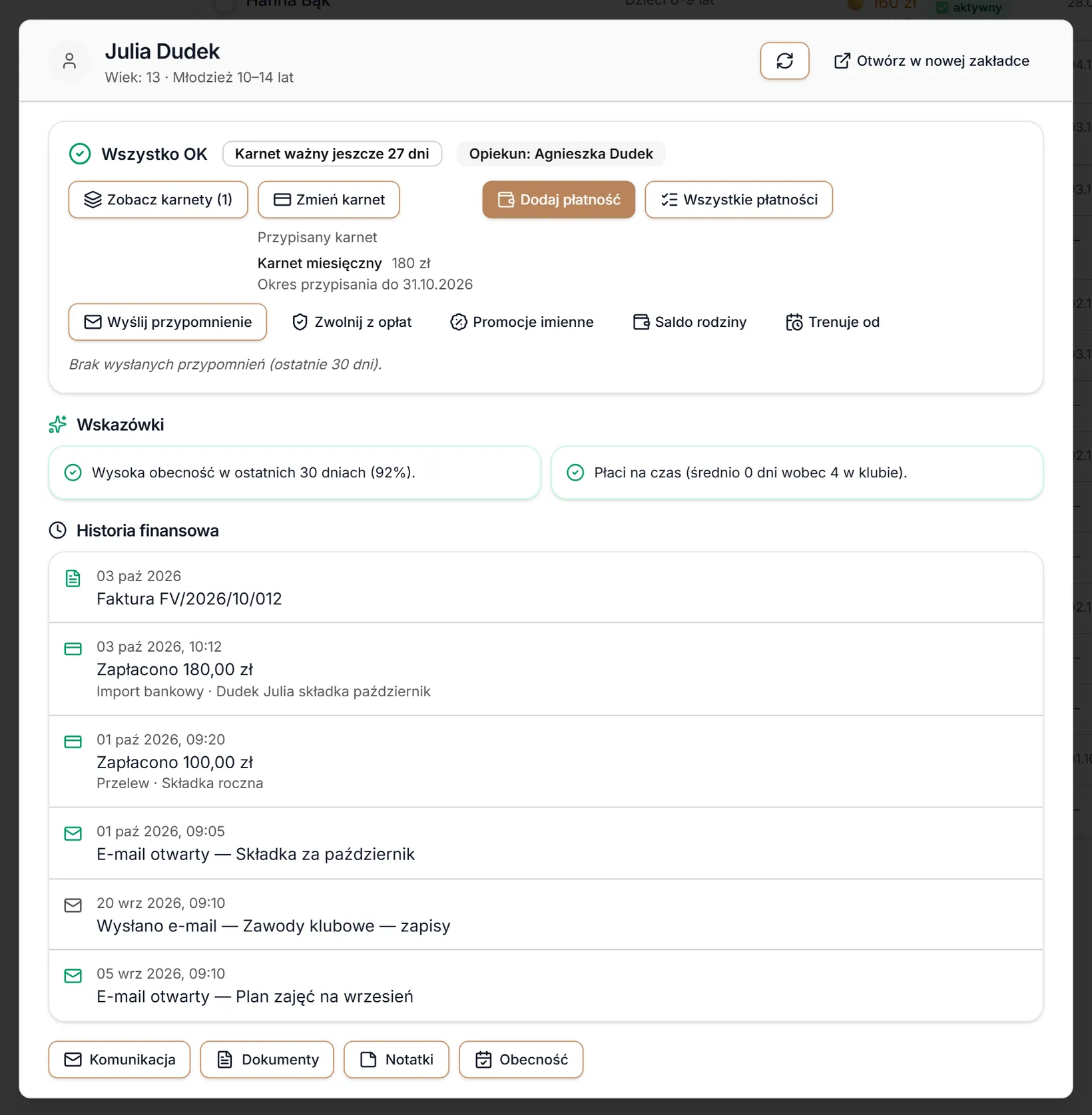This screenshot has height=1115, width=1092.
Task: Open E-mail otwarty Składka za październik entry
Action: [x=545, y=843]
